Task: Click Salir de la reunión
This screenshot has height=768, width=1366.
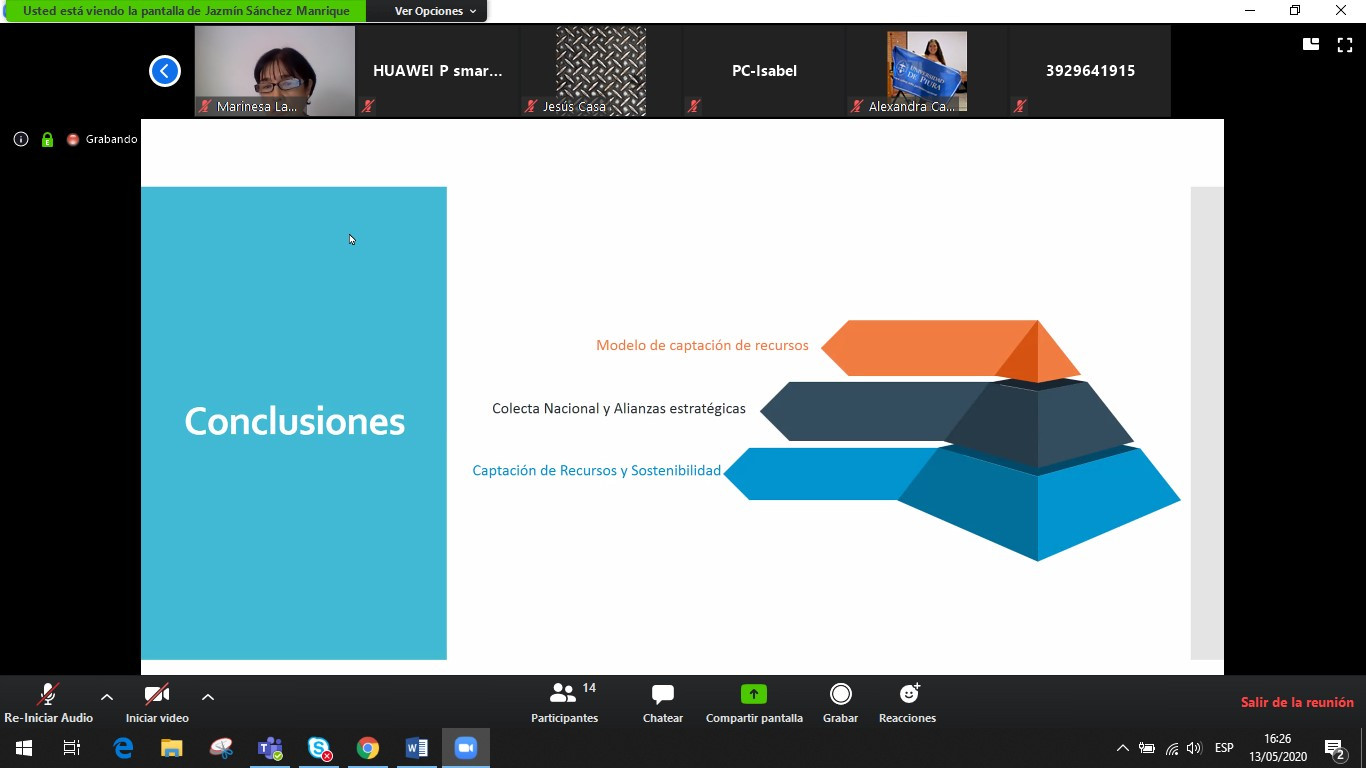Action: 1296,702
